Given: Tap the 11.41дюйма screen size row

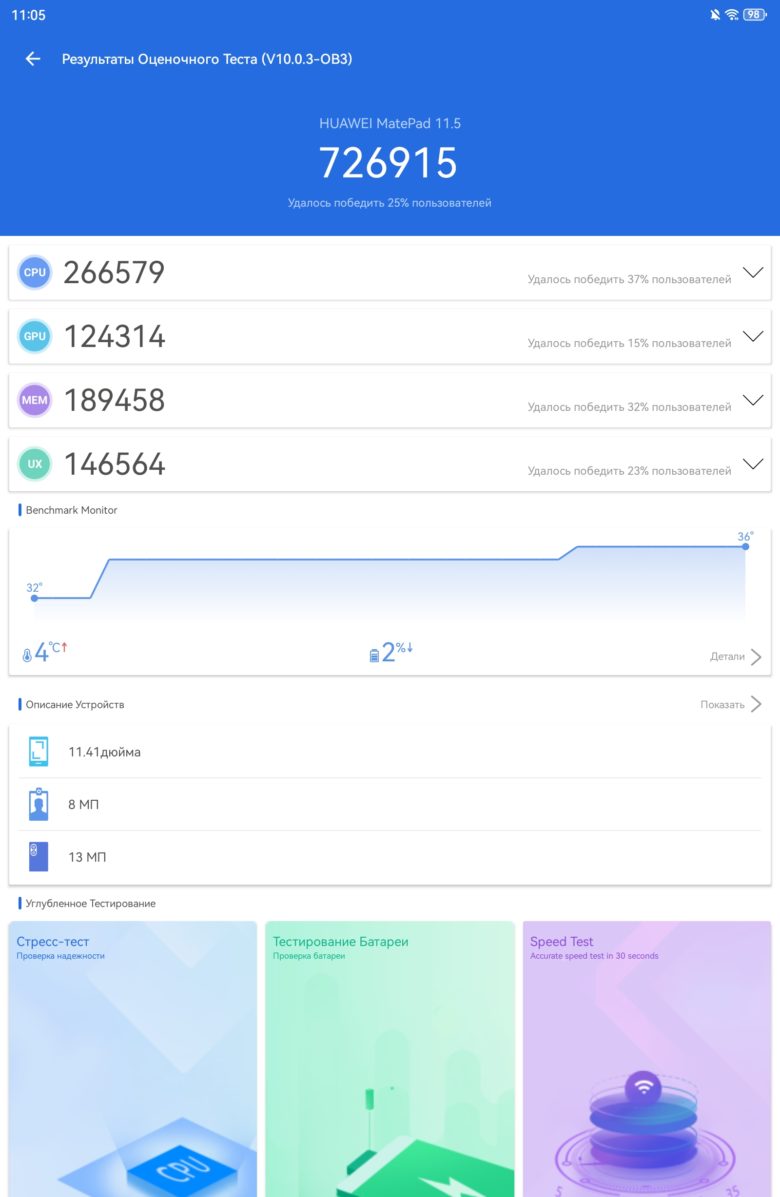Looking at the screenshot, I should tap(390, 752).
